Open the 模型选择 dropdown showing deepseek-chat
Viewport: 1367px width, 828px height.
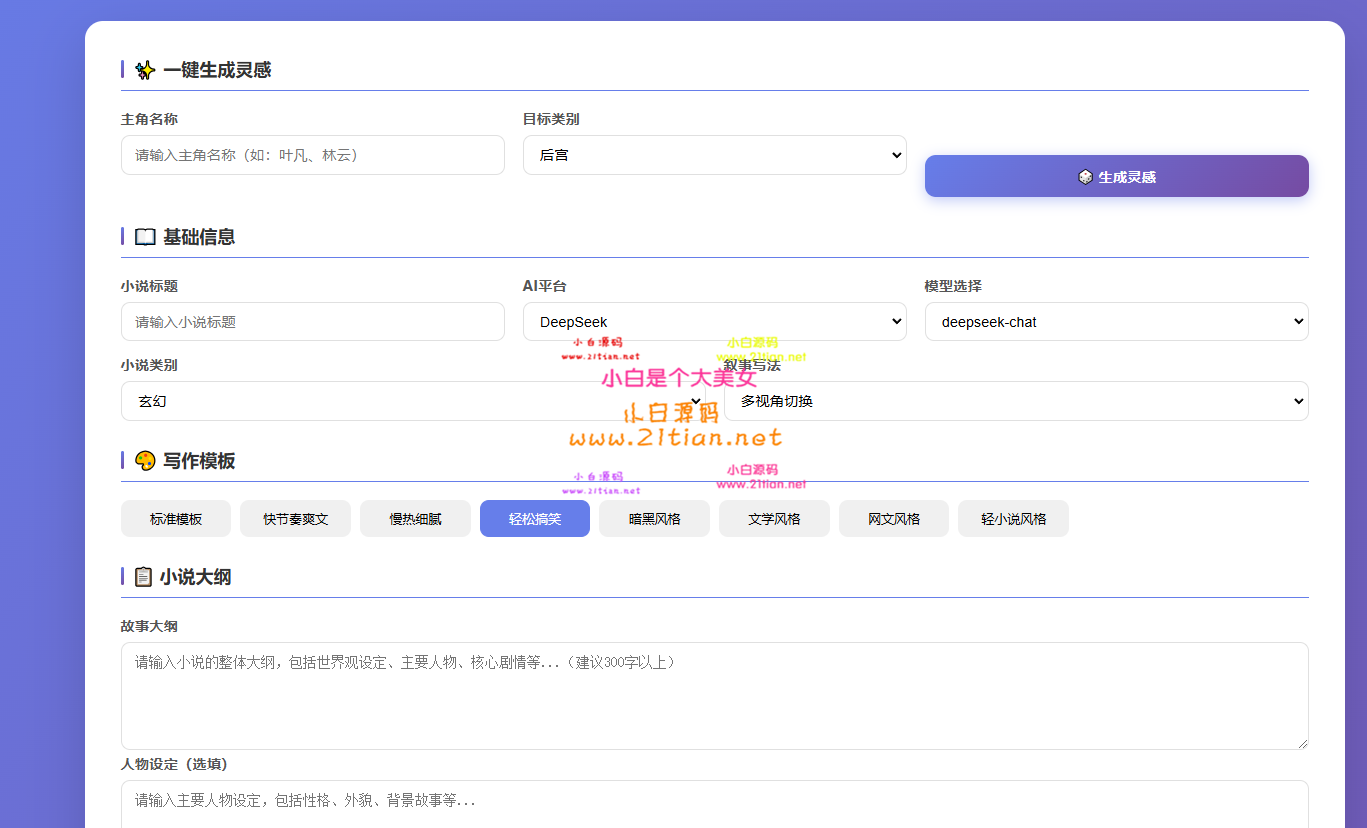click(x=1116, y=322)
